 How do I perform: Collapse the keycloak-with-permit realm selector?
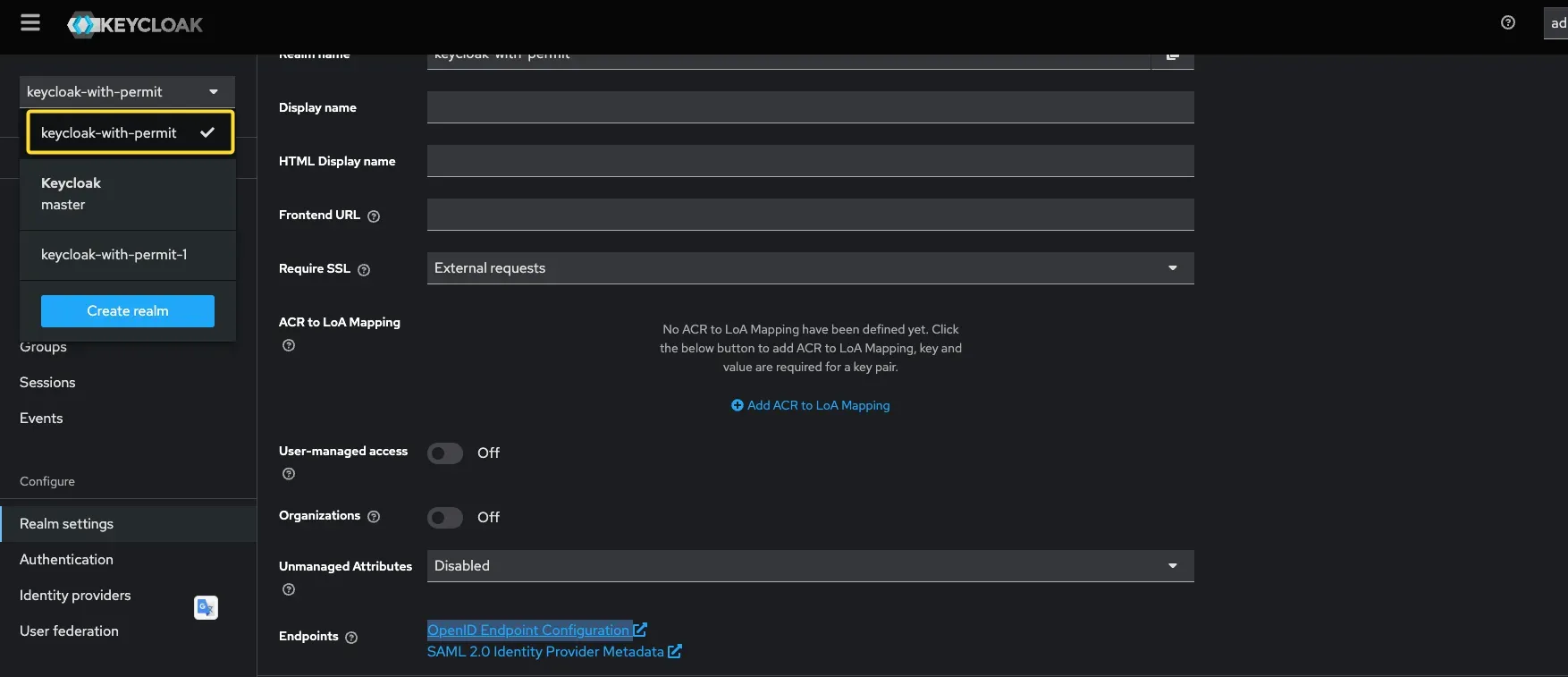pos(127,92)
